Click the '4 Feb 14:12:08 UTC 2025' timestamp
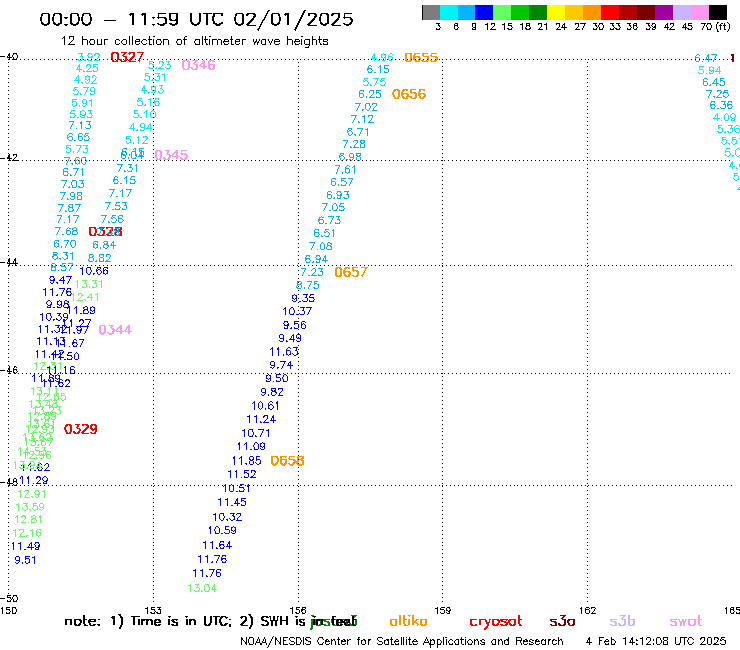This screenshot has height=650, width=740. [x=656, y=642]
